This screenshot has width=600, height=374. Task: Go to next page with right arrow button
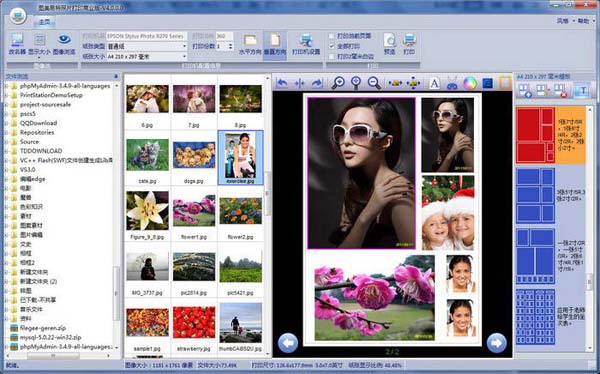pos(496,343)
